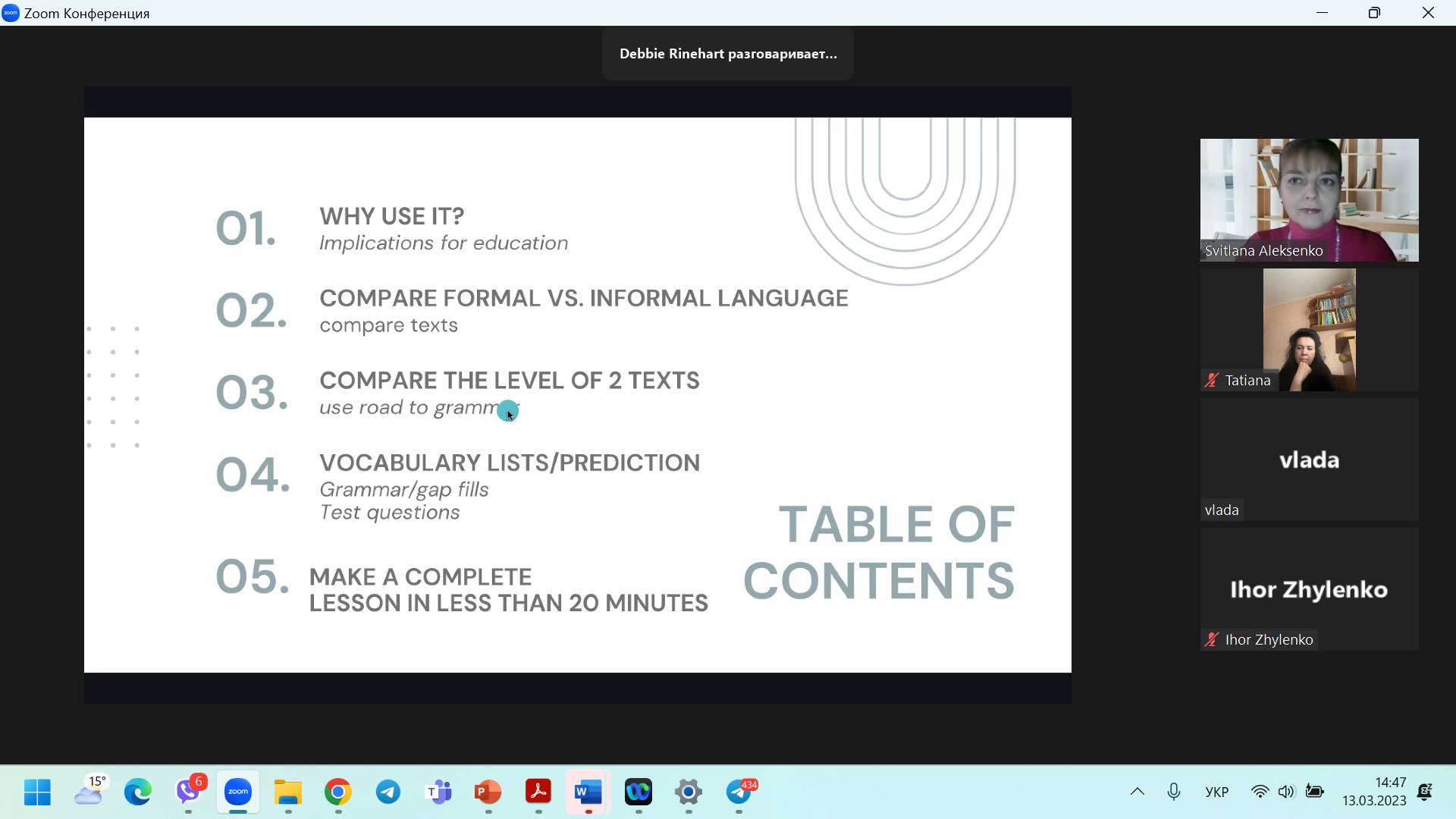Select Ihor Zhylenko participant tile

[1309, 589]
